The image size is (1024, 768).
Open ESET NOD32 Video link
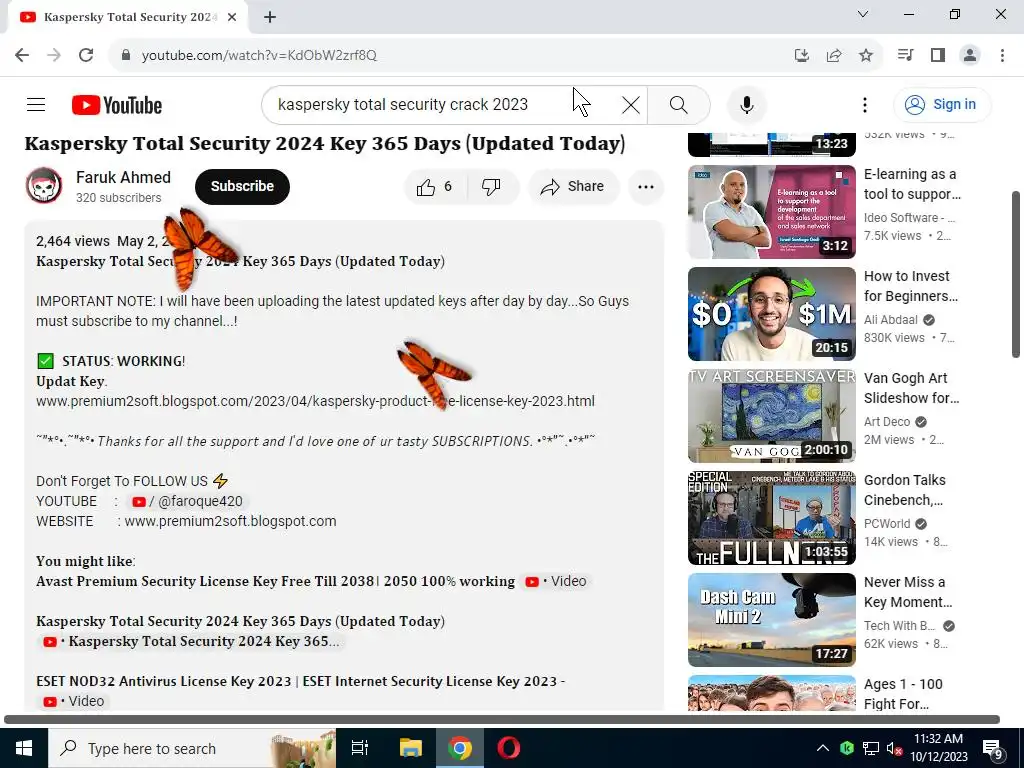72,701
